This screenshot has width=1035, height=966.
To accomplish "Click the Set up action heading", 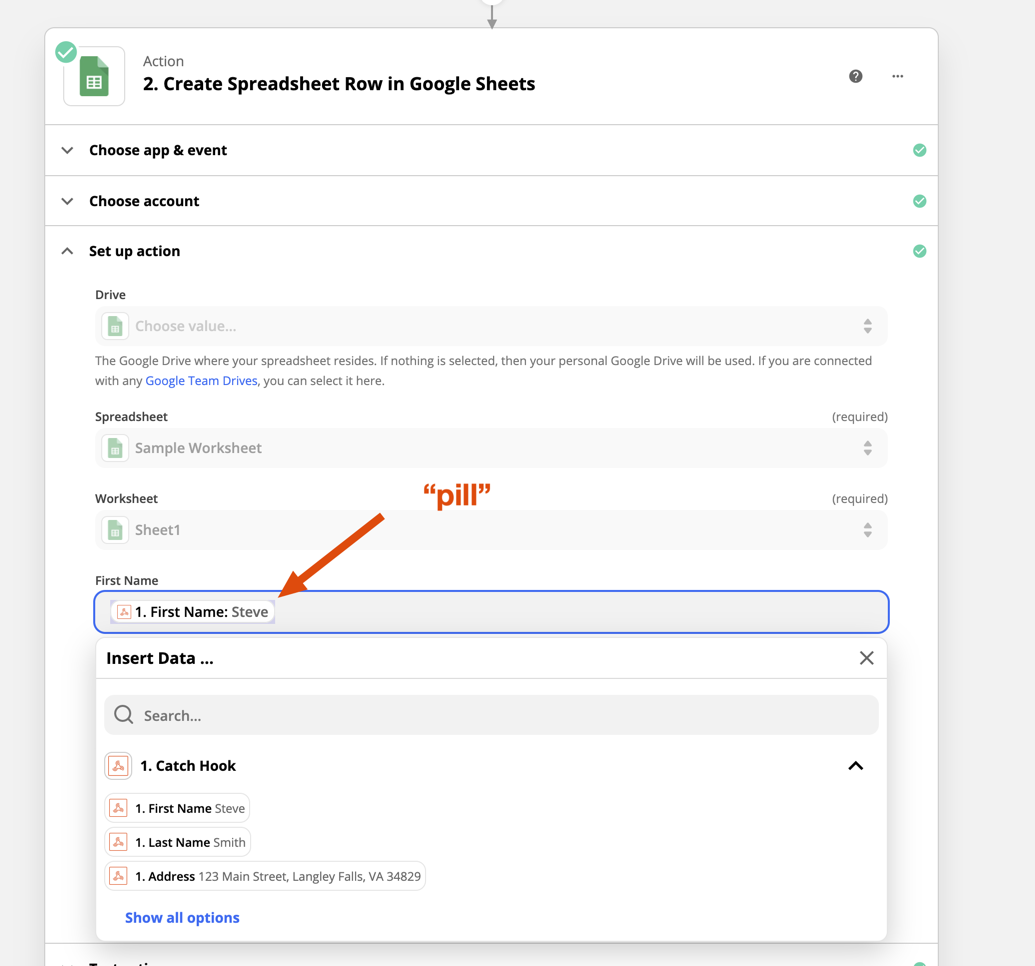I will 135,251.
